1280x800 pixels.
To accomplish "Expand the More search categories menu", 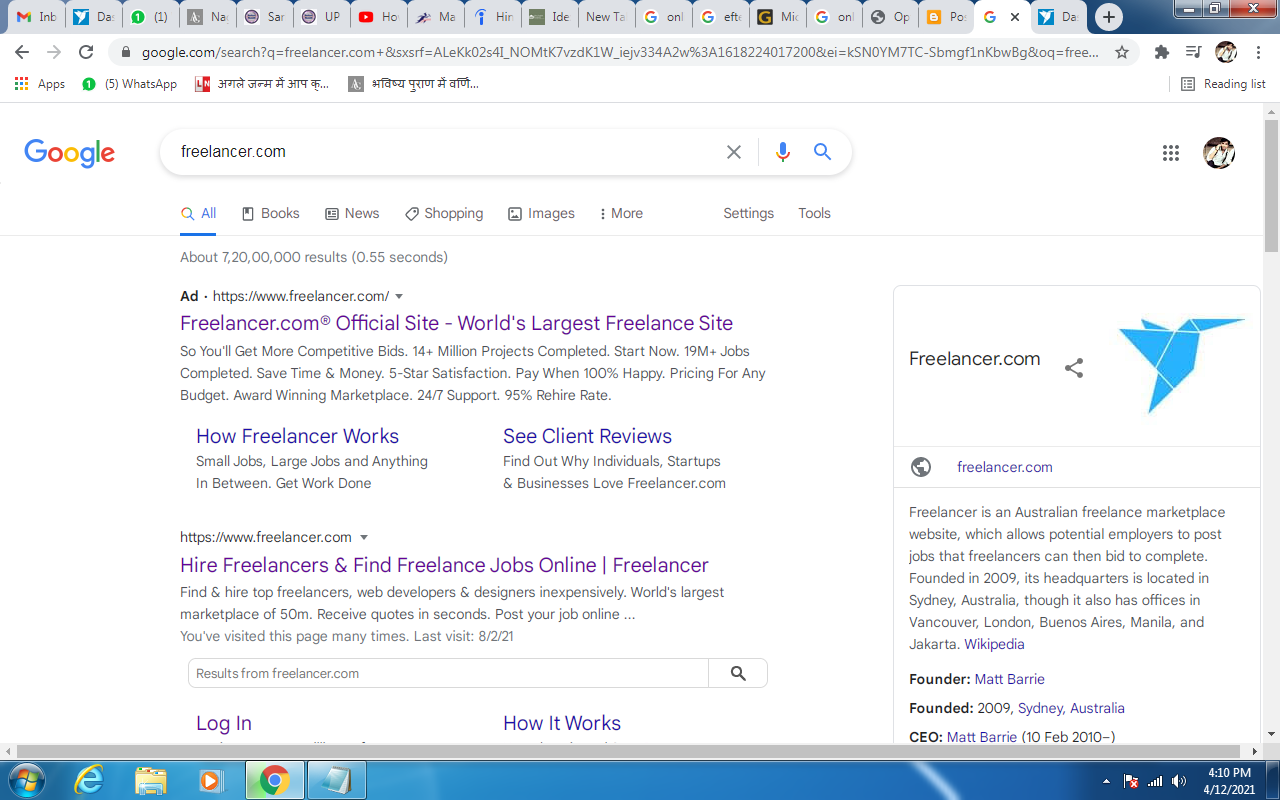I will pos(621,214).
